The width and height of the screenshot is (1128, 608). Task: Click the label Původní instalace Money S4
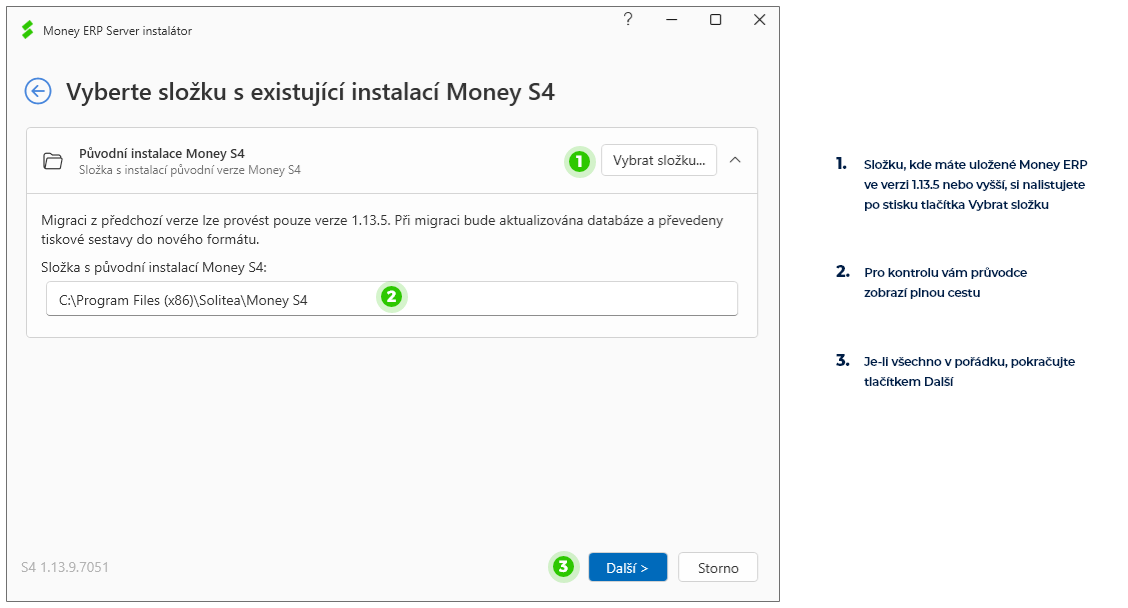tap(162, 153)
